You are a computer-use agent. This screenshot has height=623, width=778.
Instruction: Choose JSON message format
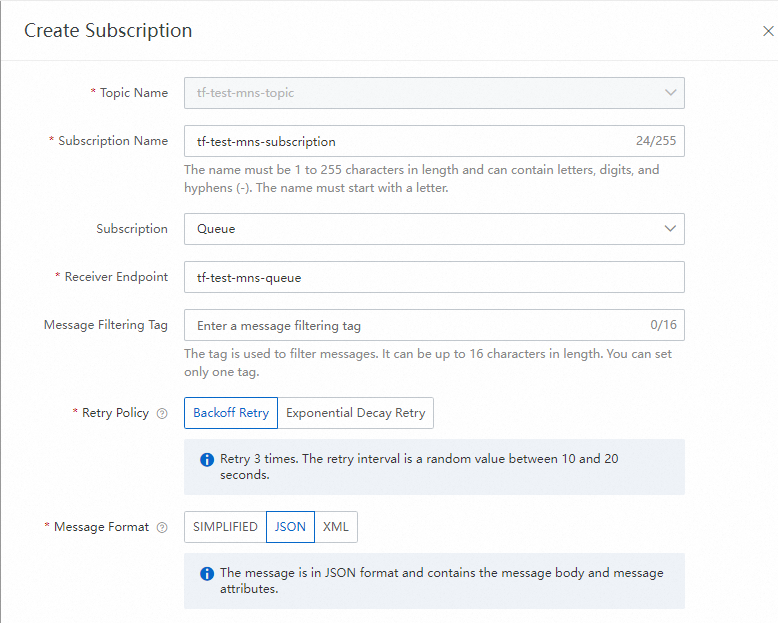290,527
